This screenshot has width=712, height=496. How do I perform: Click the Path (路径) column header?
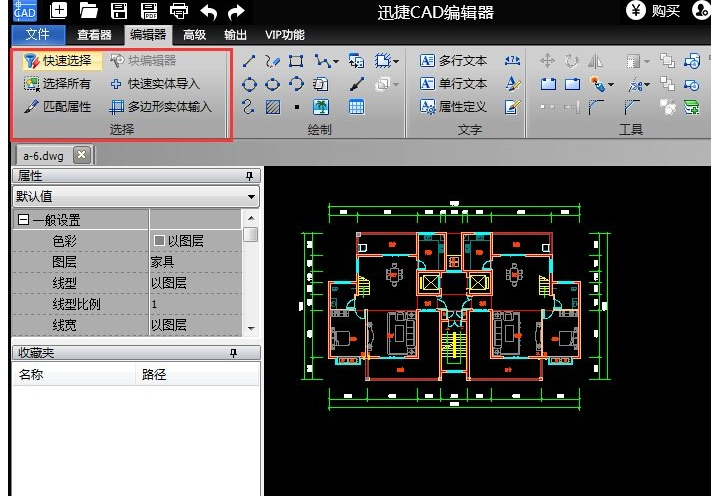click(153, 375)
